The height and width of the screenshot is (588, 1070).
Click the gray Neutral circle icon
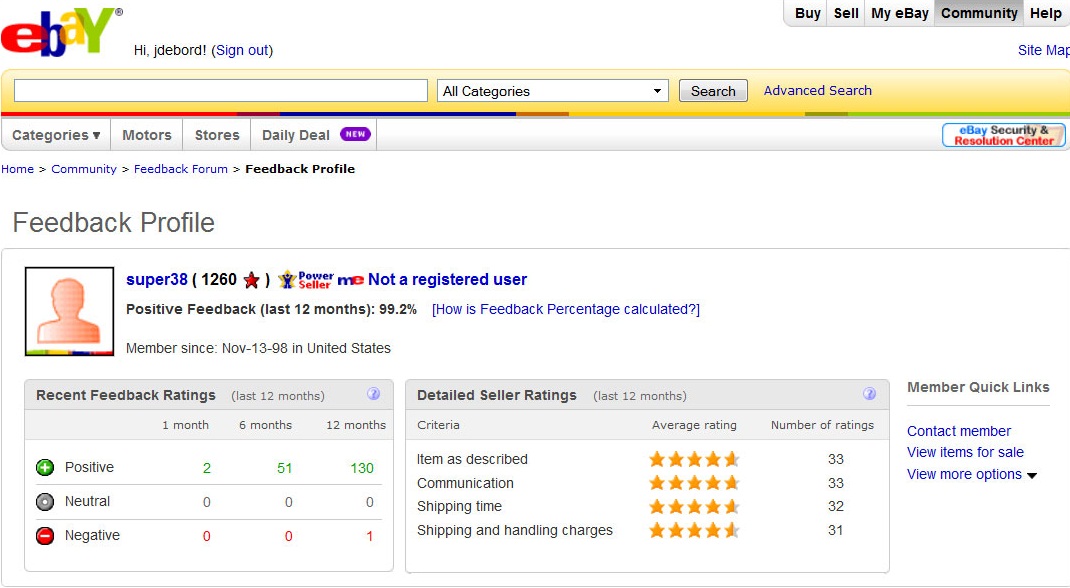point(45,502)
